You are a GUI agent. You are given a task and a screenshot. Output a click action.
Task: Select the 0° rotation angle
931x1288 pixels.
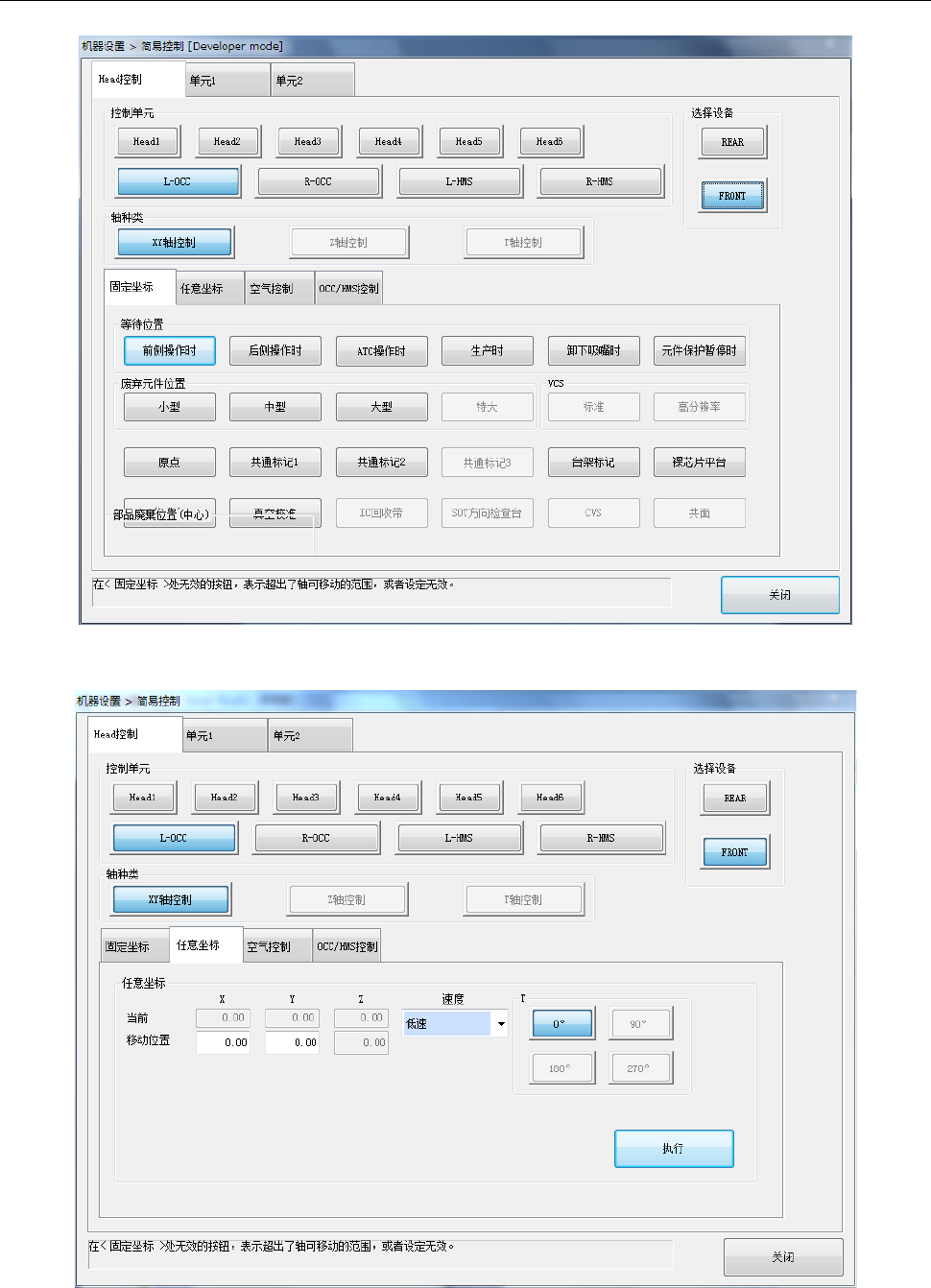click(562, 1024)
